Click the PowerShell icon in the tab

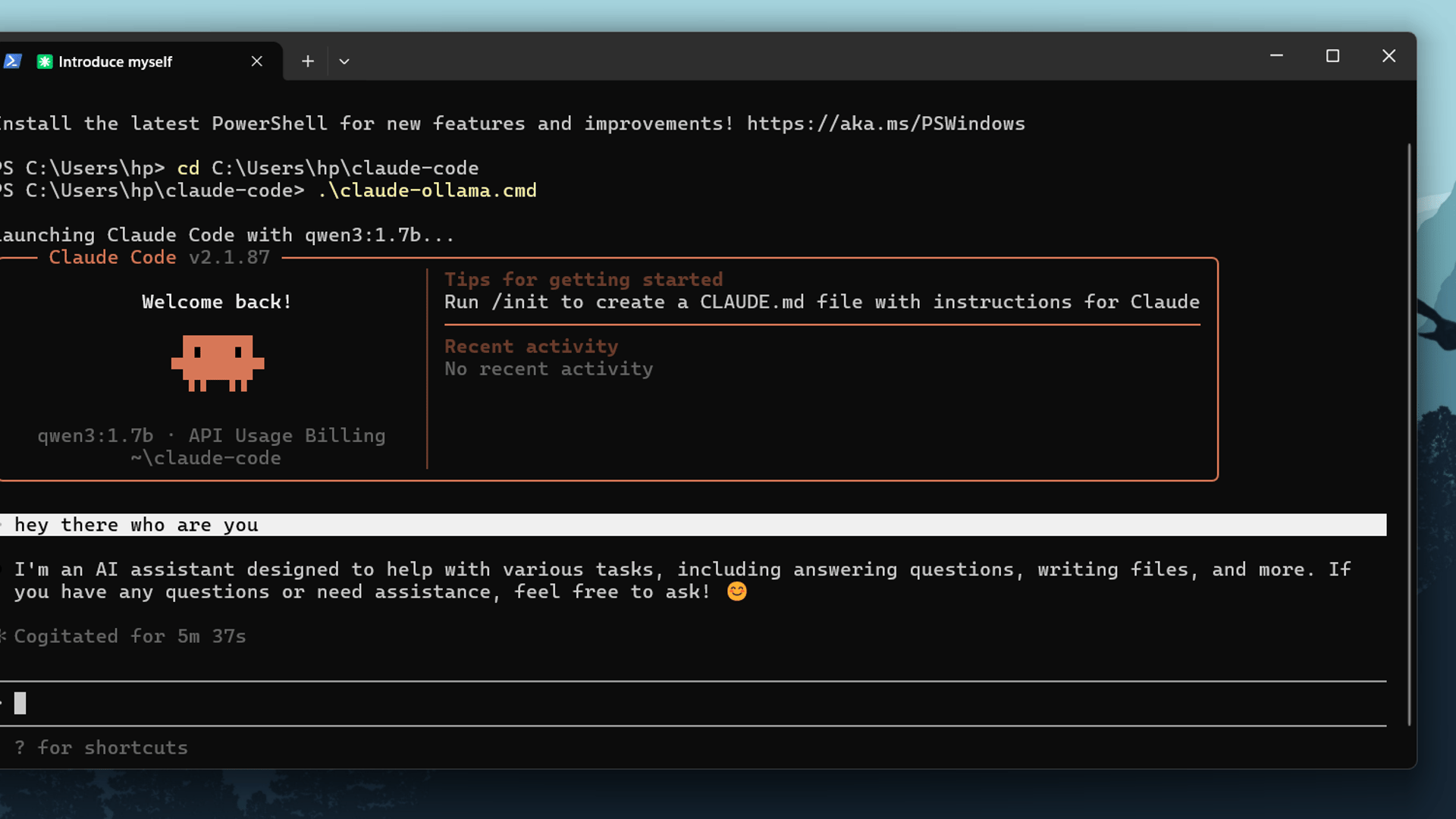(11, 61)
